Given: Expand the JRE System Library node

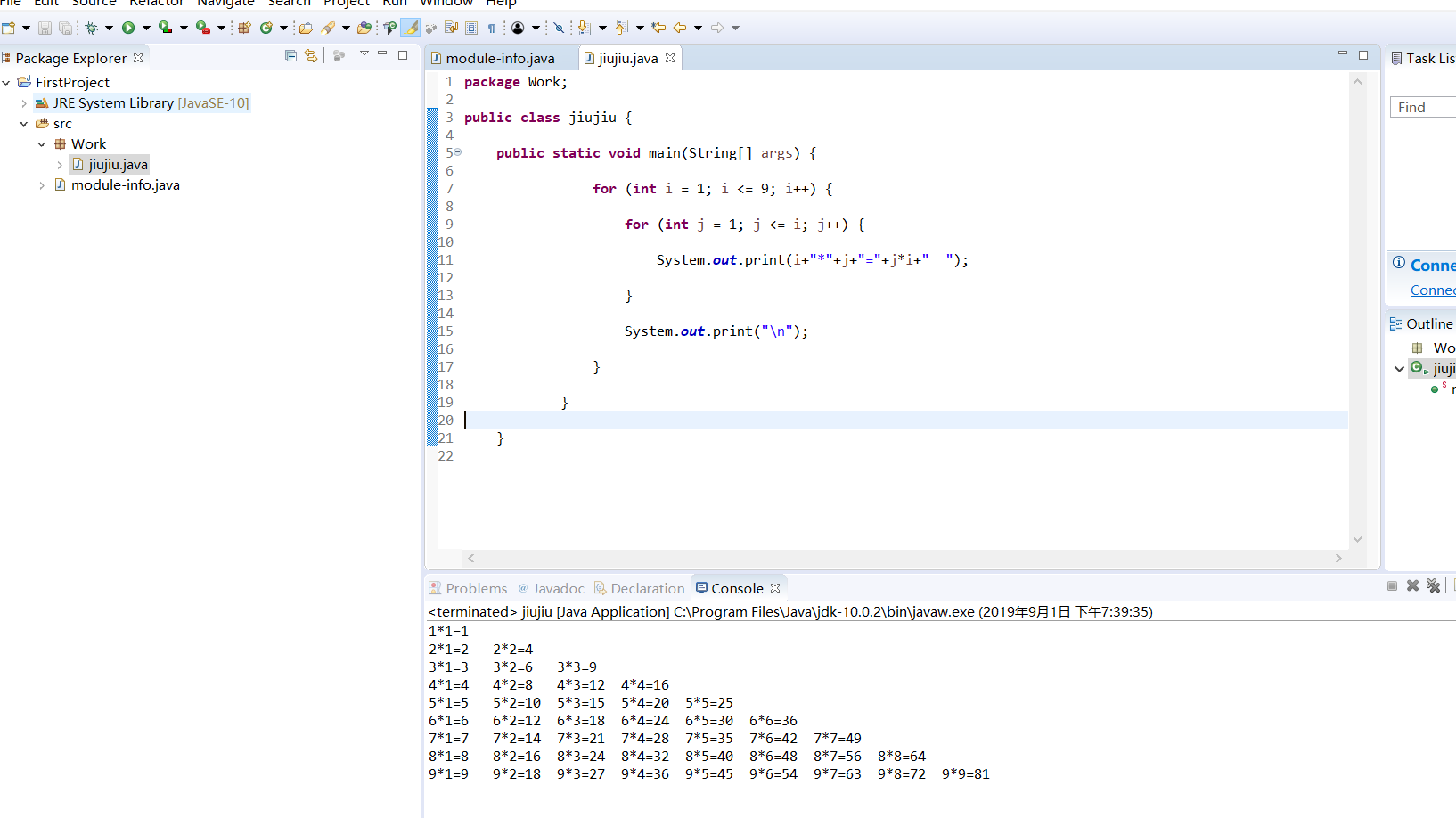Looking at the screenshot, I should (24, 103).
